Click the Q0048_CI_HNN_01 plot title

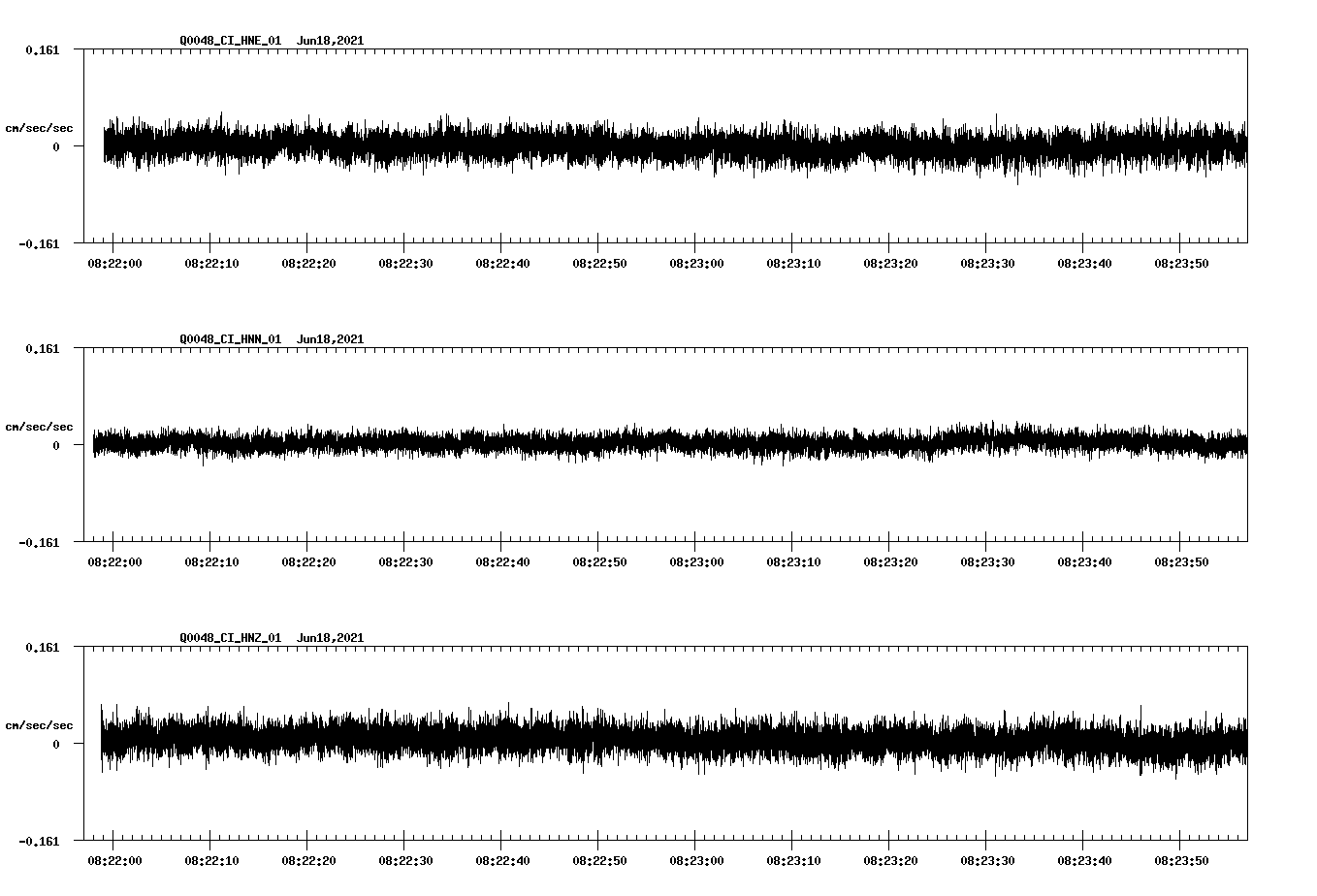click(x=231, y=339)
